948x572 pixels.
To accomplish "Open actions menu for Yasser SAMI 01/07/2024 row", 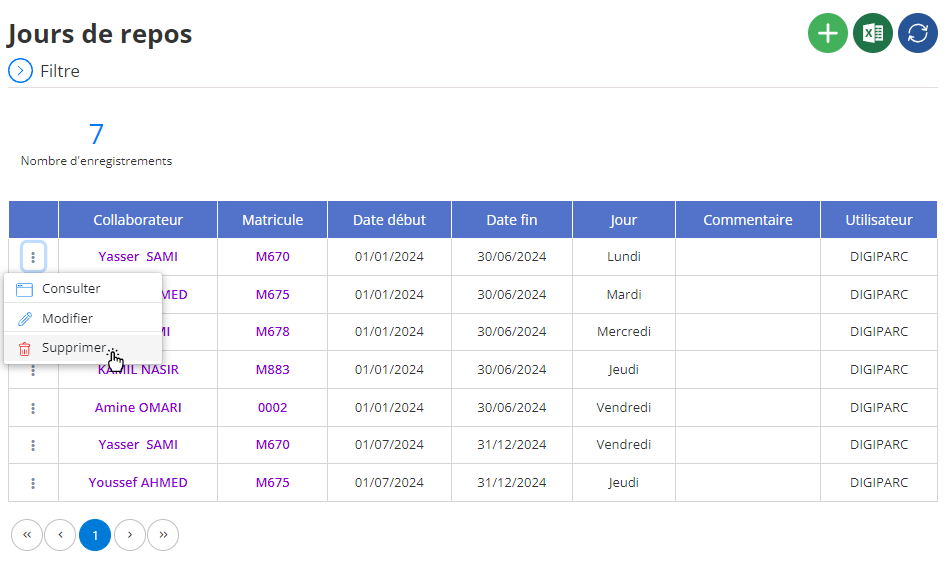I will point(33,446).
